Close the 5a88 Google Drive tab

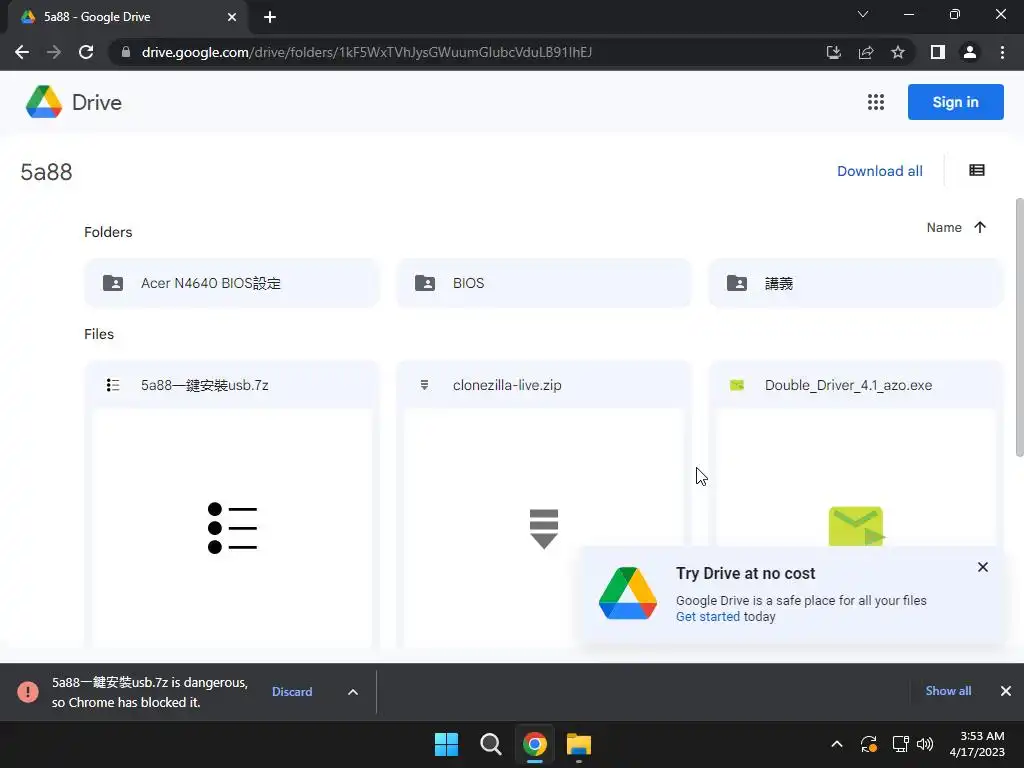coord(232,17)
